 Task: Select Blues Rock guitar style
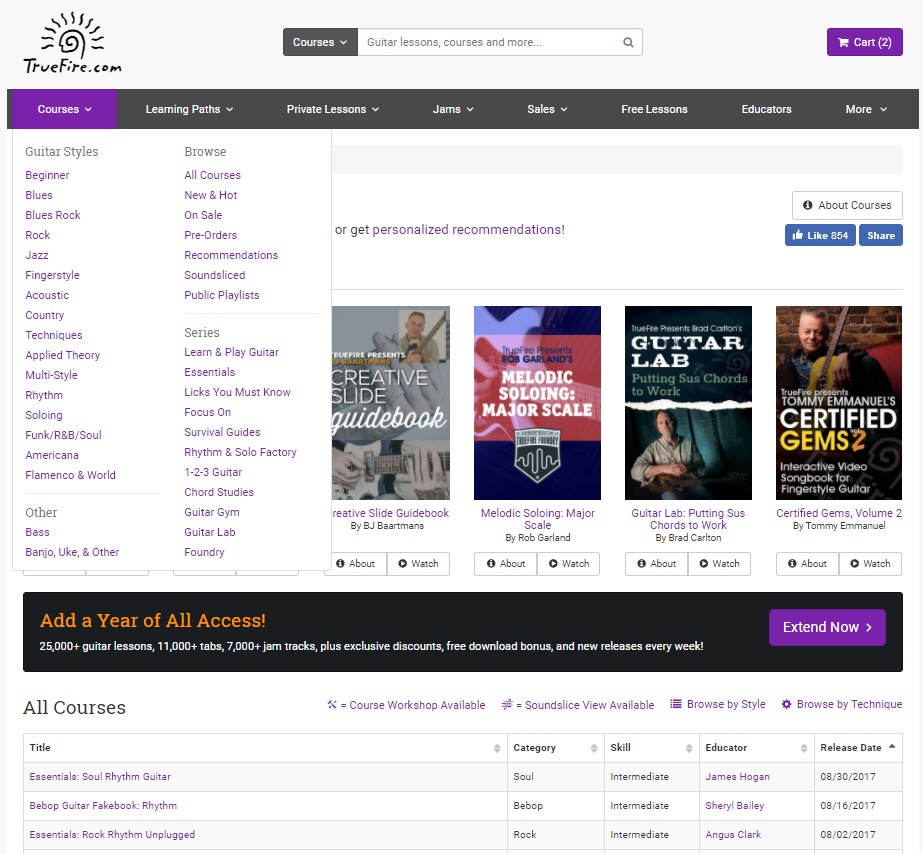click(x=53, y=215)
